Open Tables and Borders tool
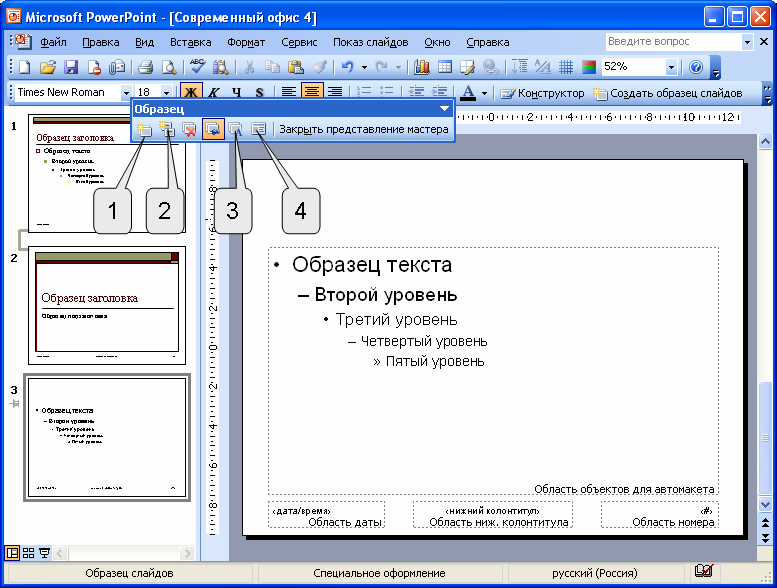This screenshot has height=588, width=777. point(467,67)
